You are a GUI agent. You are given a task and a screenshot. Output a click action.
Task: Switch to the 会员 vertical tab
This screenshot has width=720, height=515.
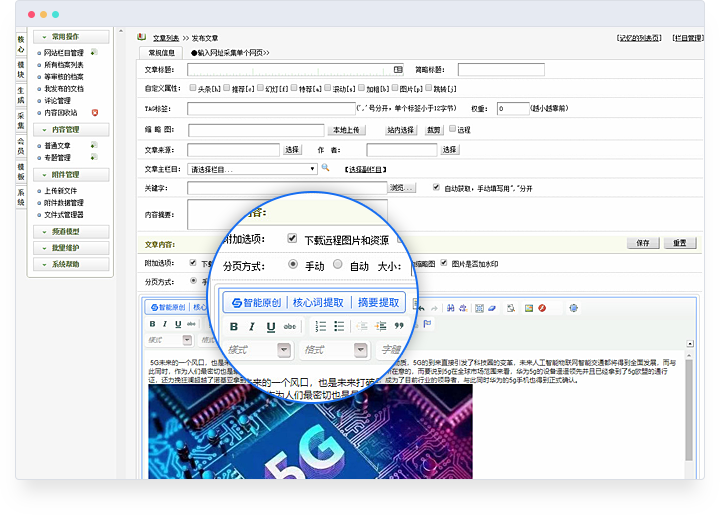click(21, 146)
